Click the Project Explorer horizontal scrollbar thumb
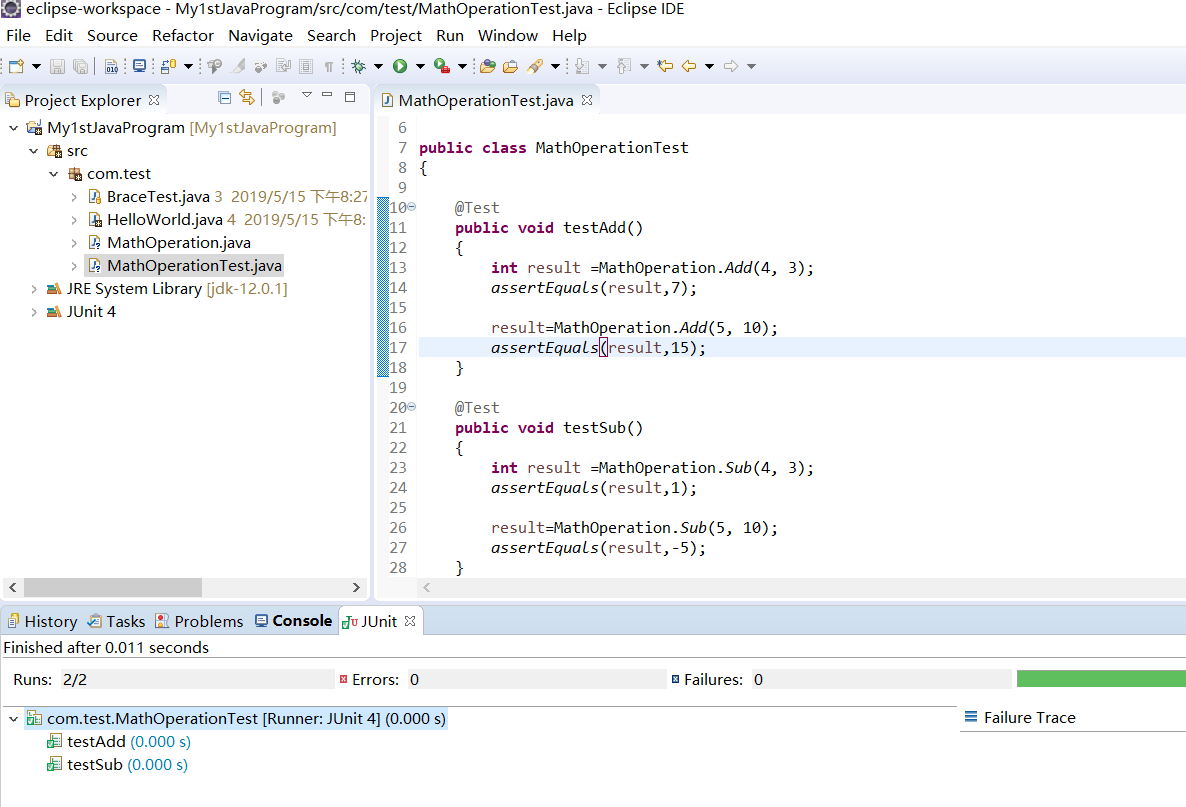The image size is (1186, 807). (113, 588)
